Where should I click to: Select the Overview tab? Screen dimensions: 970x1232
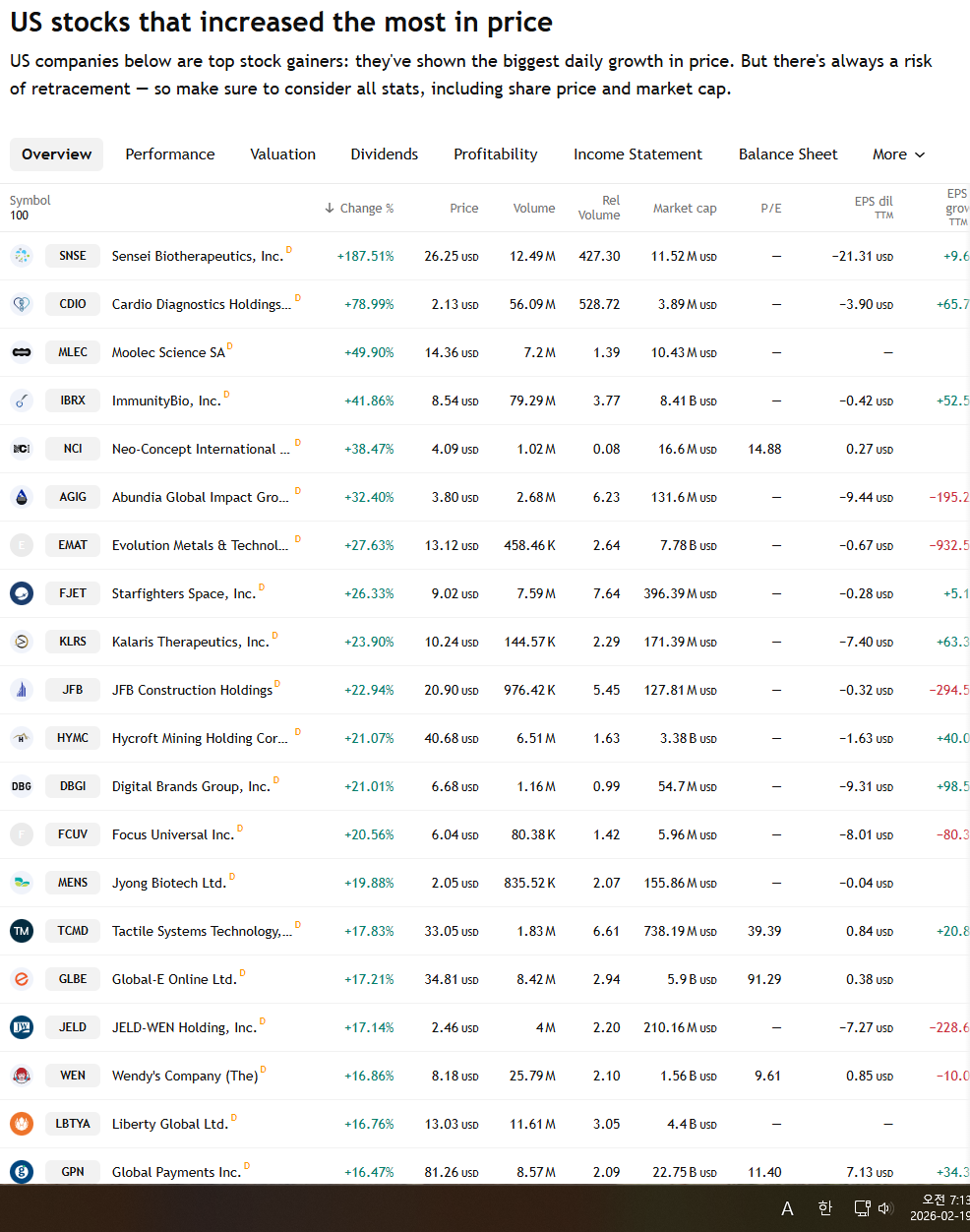pos(56,154)
